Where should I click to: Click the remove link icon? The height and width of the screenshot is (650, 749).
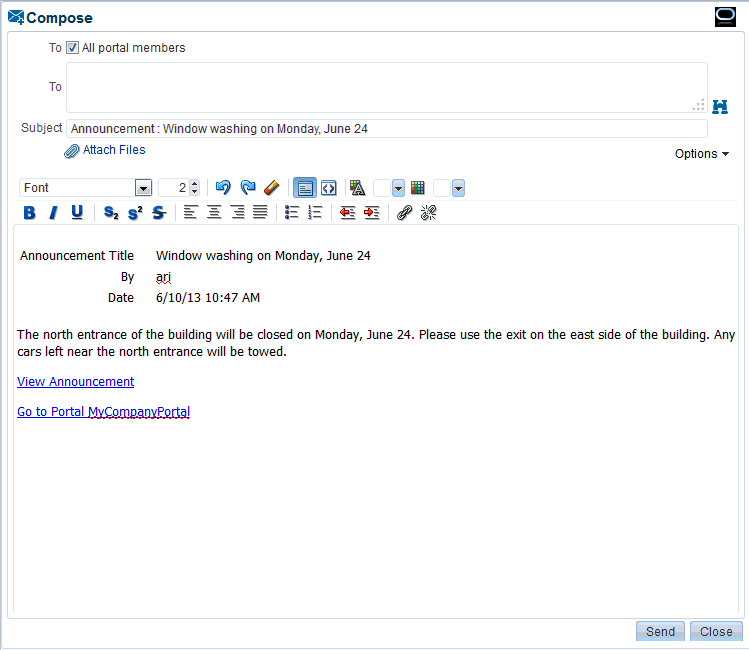coord(428,213)
